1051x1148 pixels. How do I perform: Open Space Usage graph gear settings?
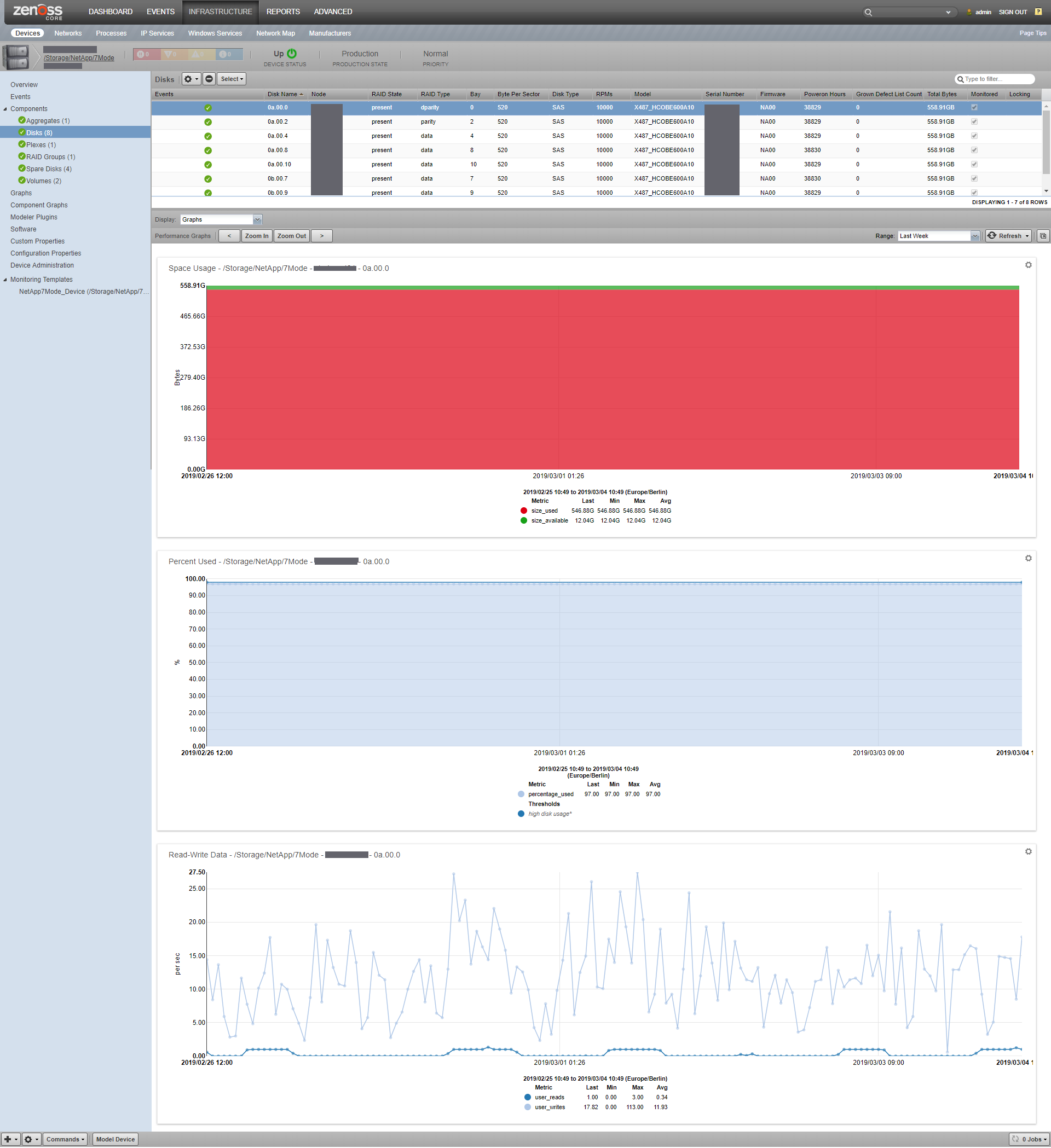1028,265
